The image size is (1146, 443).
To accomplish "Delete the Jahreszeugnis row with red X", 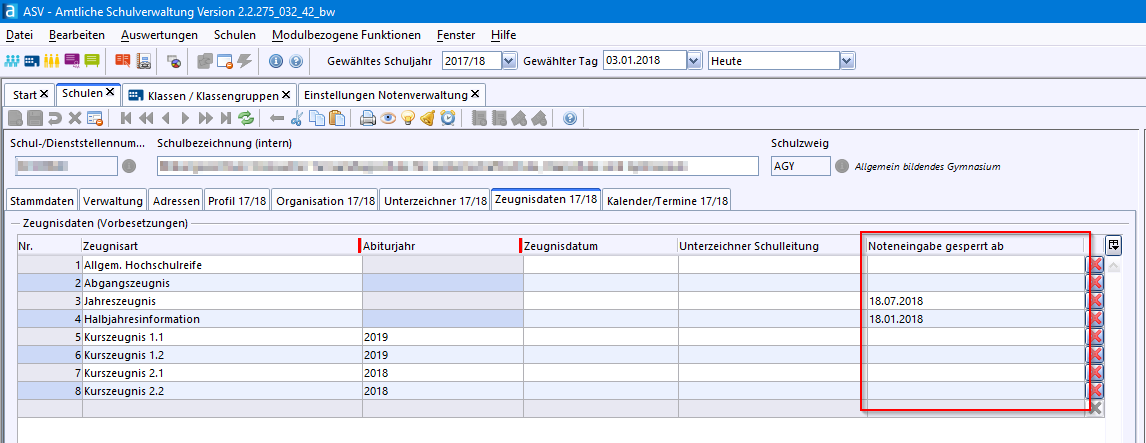I will point(1095,301).
